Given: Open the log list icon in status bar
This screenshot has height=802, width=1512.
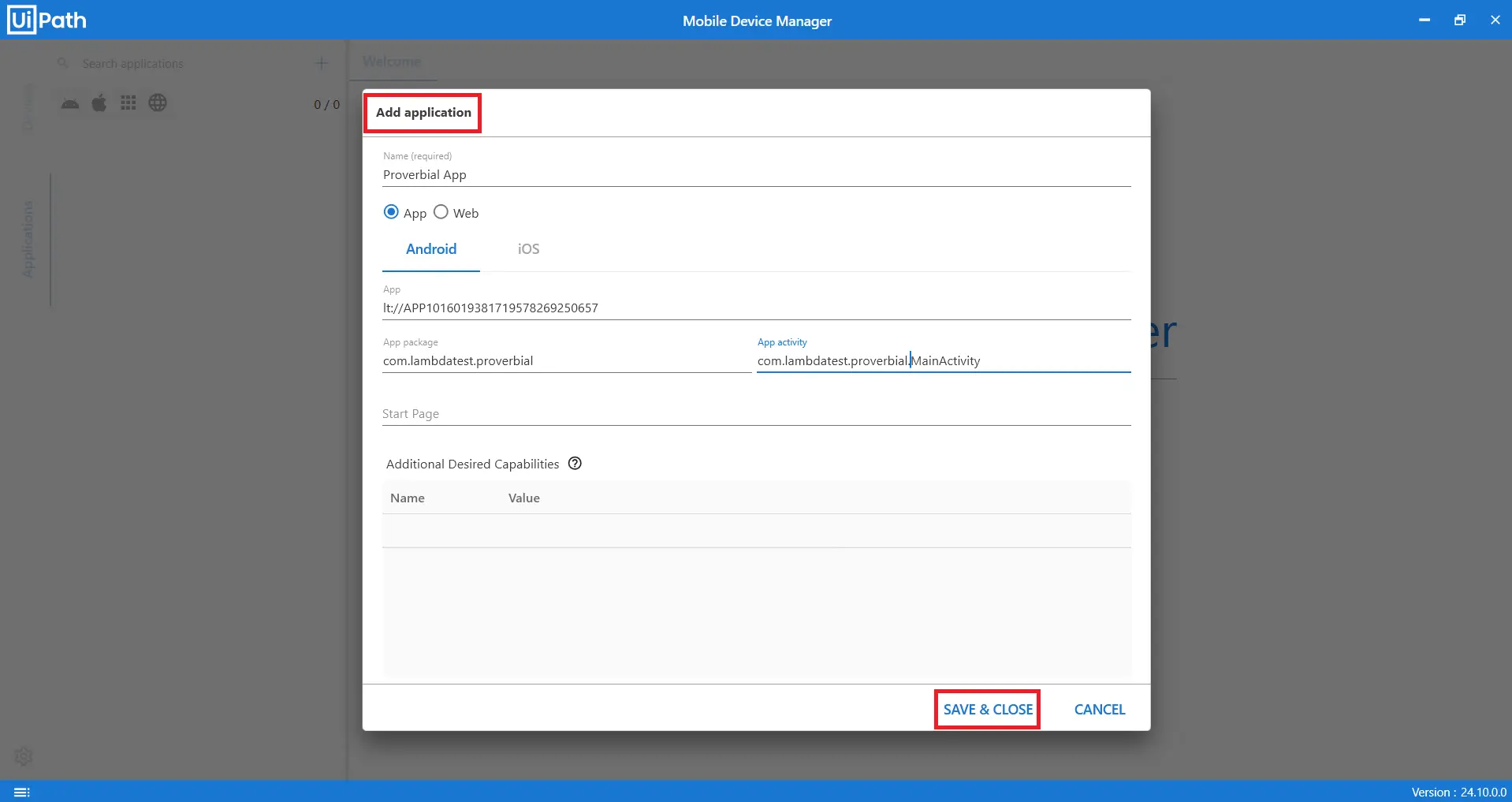Looking at the screenshot, I should tap(21, 792).
